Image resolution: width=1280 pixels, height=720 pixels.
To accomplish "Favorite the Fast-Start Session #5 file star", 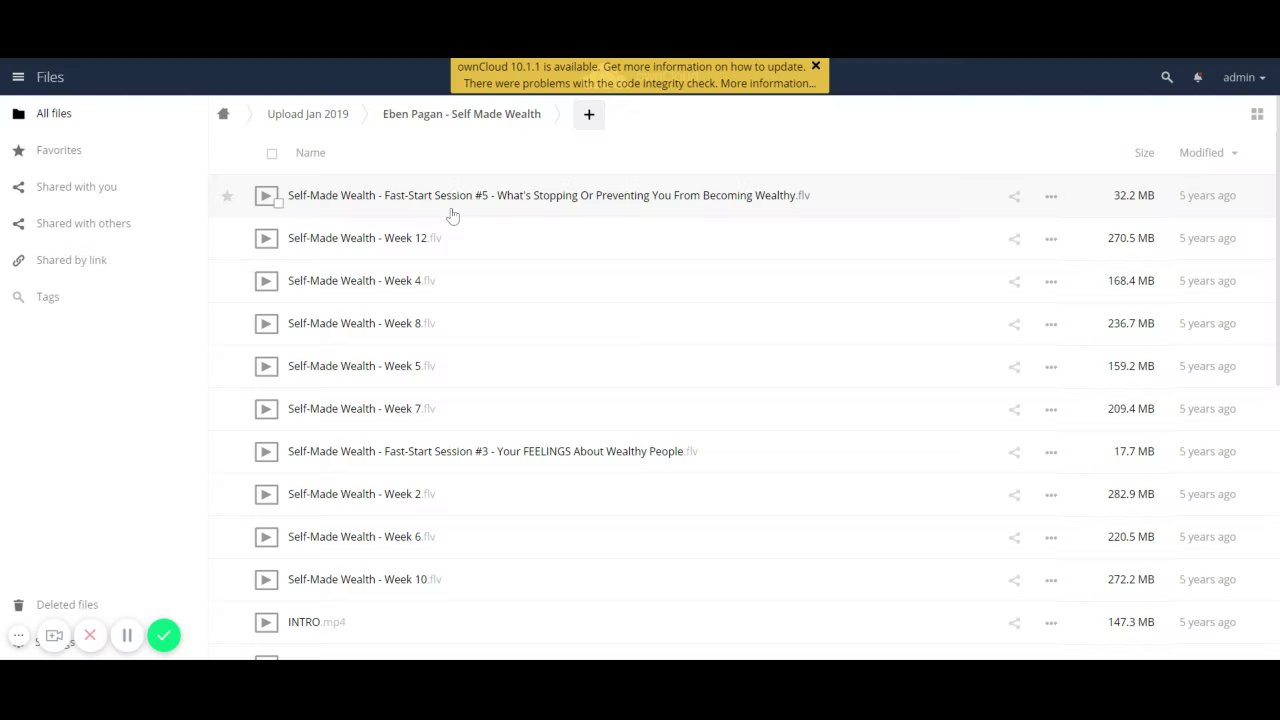I will pyautogui.click(x=227, y=196).
